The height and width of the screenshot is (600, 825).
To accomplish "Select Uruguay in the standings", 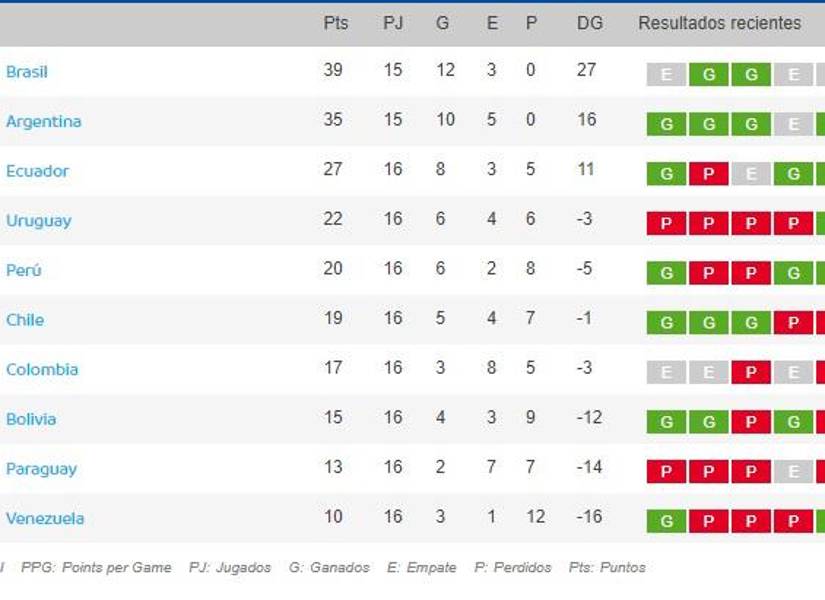I will (39, 221).
